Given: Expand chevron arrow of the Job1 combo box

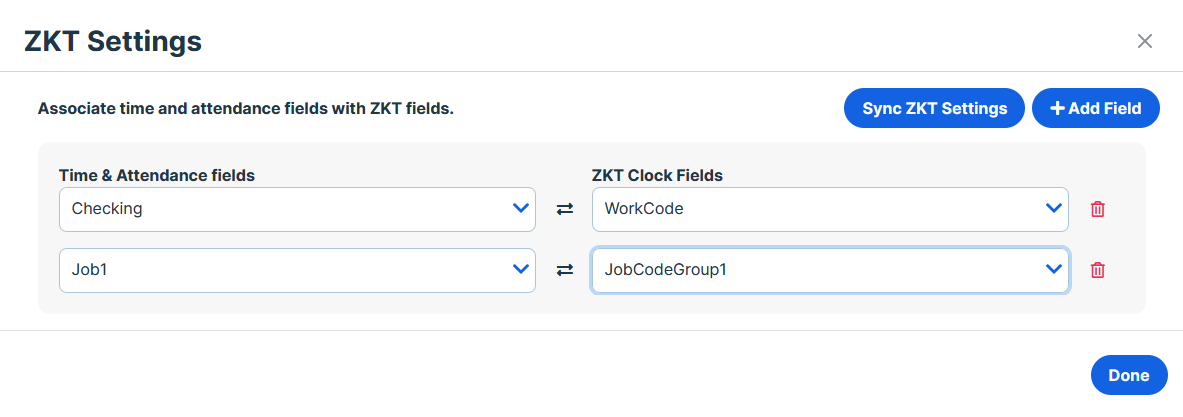Looking at the screenshot, I should [x=520, y=268].
